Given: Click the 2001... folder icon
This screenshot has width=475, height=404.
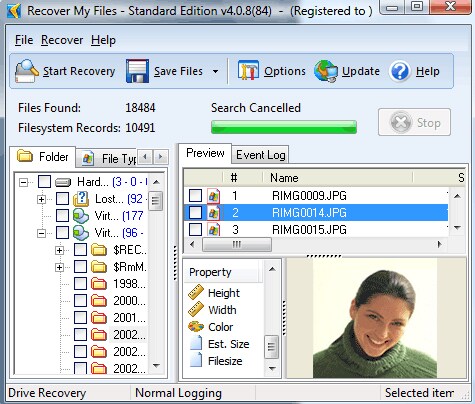Looking at the screenshot, I should pos(99,318).
